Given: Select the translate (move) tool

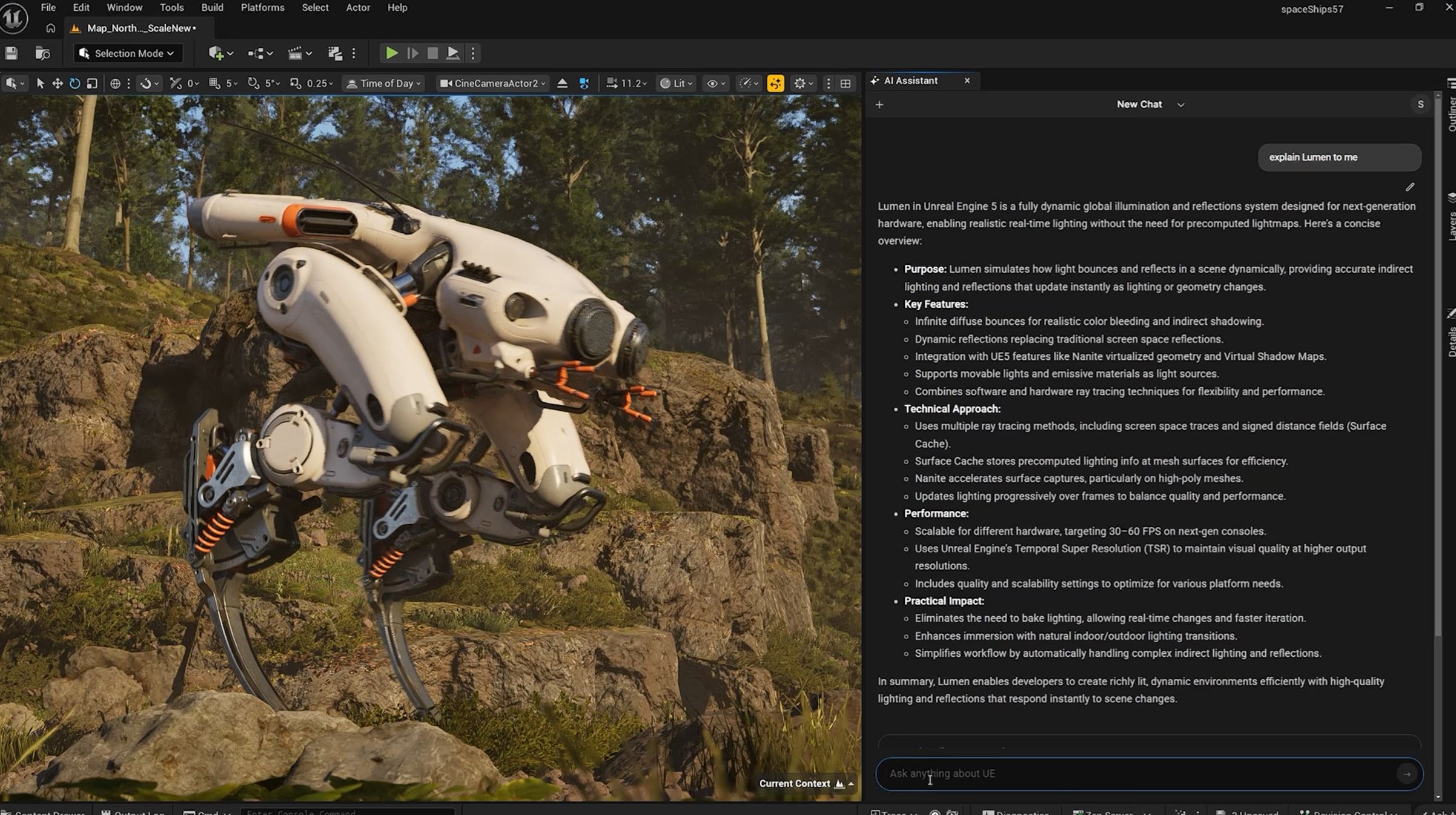Looking at the screenshot, I should (x=58, y=84).
